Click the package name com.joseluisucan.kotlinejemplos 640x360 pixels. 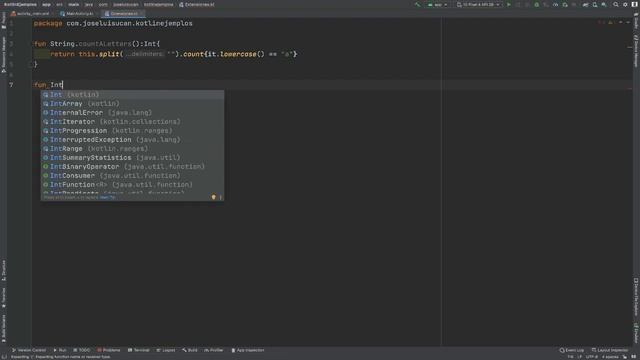coord(129,23)
